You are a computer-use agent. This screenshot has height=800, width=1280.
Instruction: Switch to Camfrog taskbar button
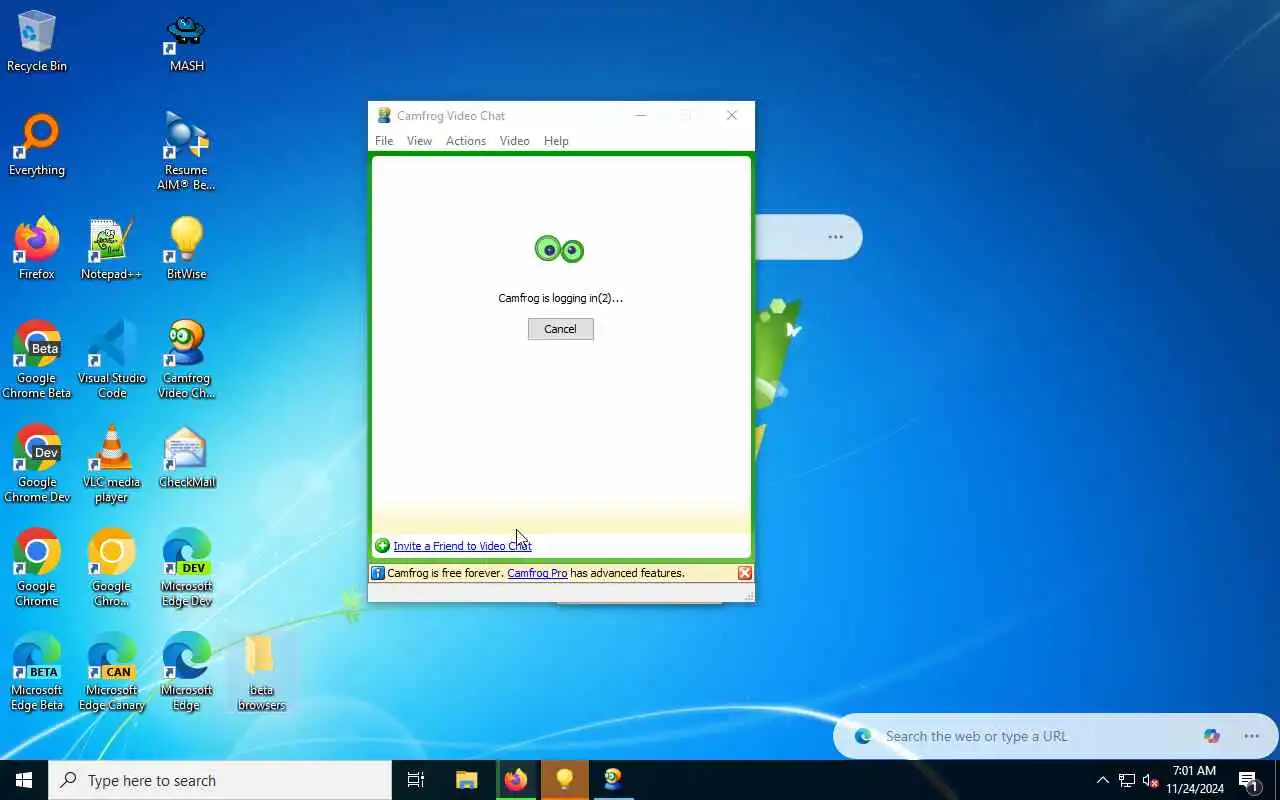(x=613, y=780)
